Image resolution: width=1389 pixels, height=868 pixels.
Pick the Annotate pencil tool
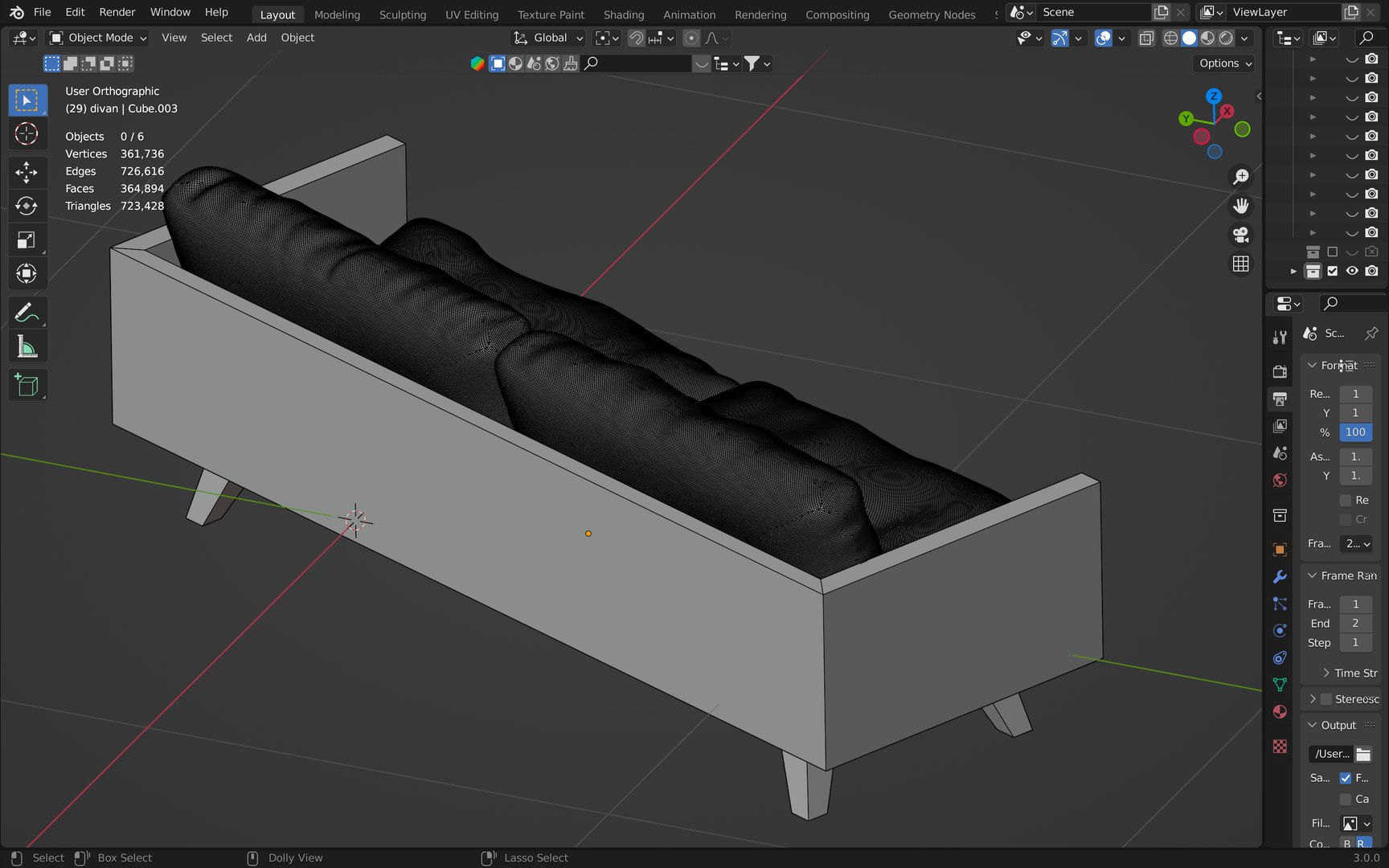(27, 313)
